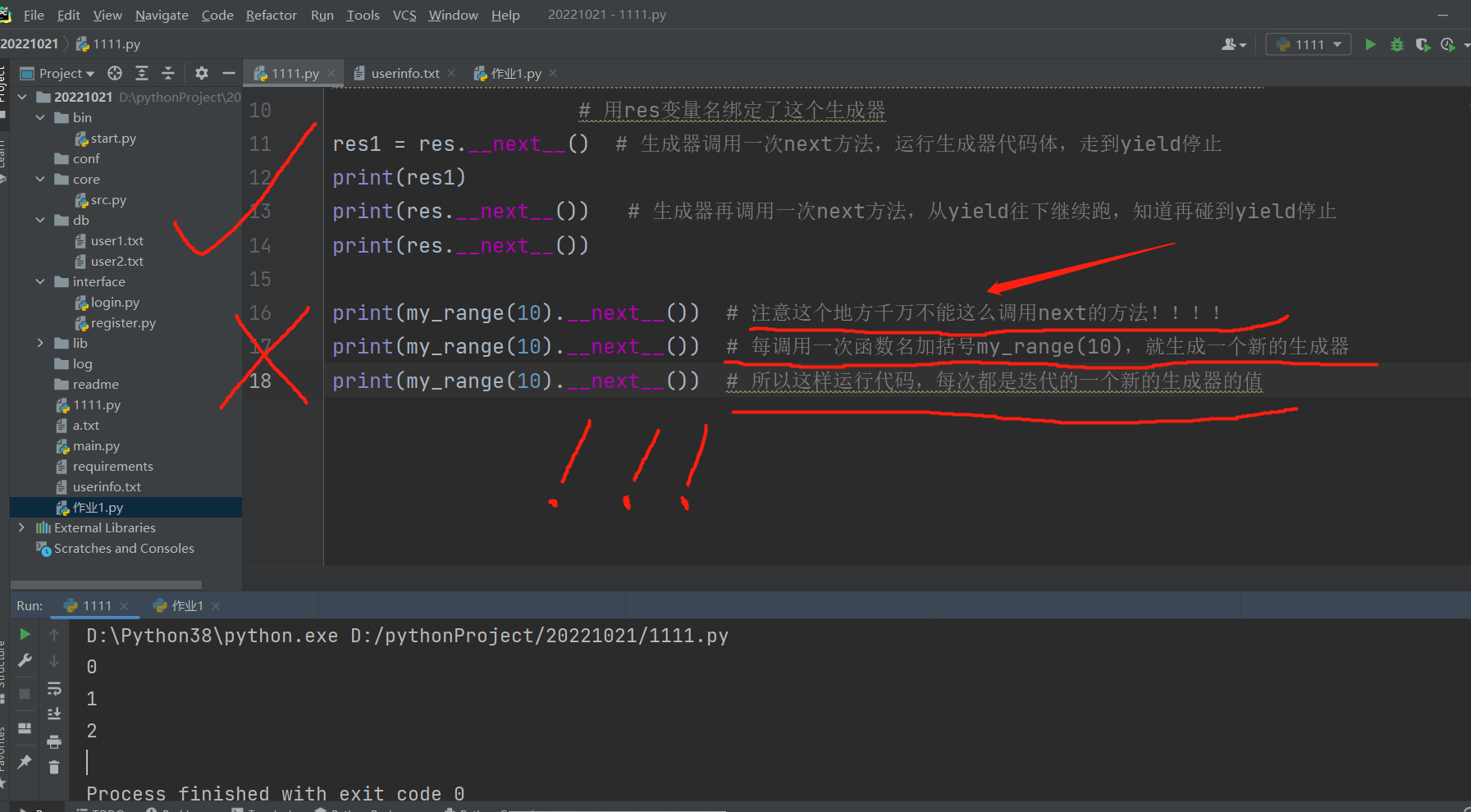Open run settings wrench icon
1471x812 pixels.
coord(25,660)
